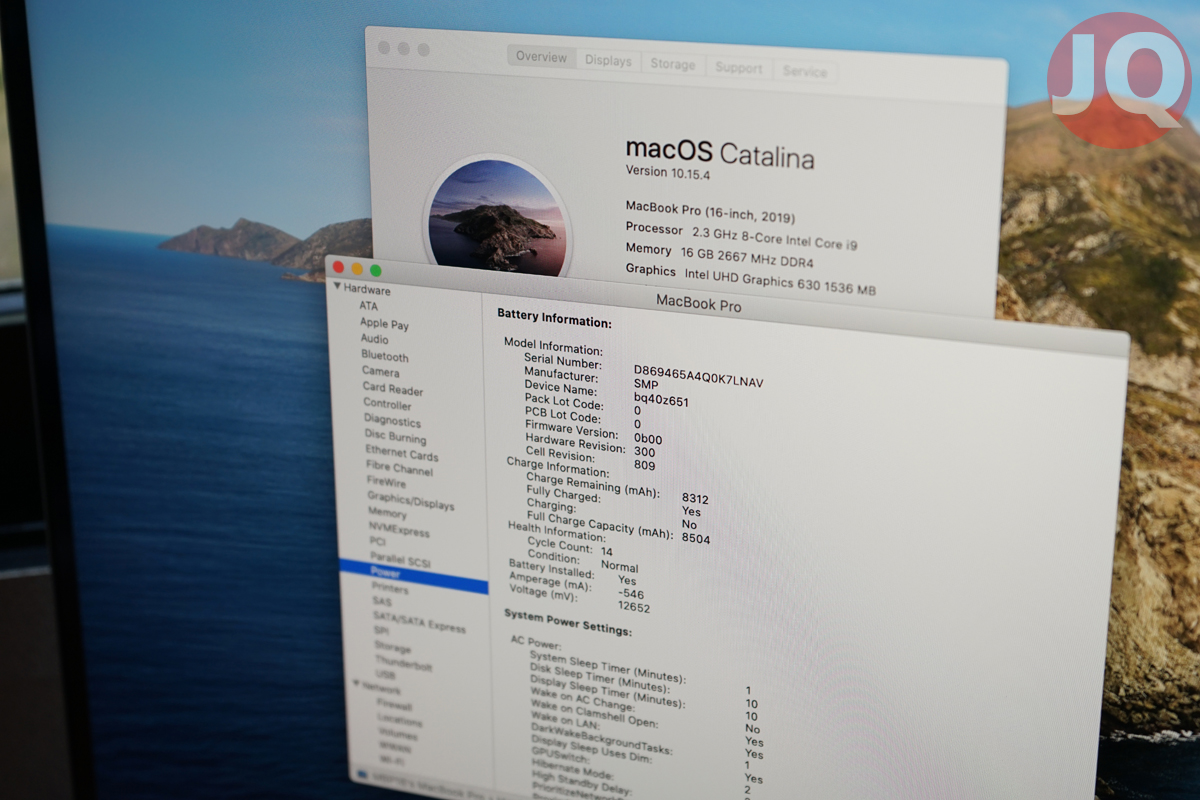
Task: Select SAS in the Hardware list
Action: coord(381,603)
